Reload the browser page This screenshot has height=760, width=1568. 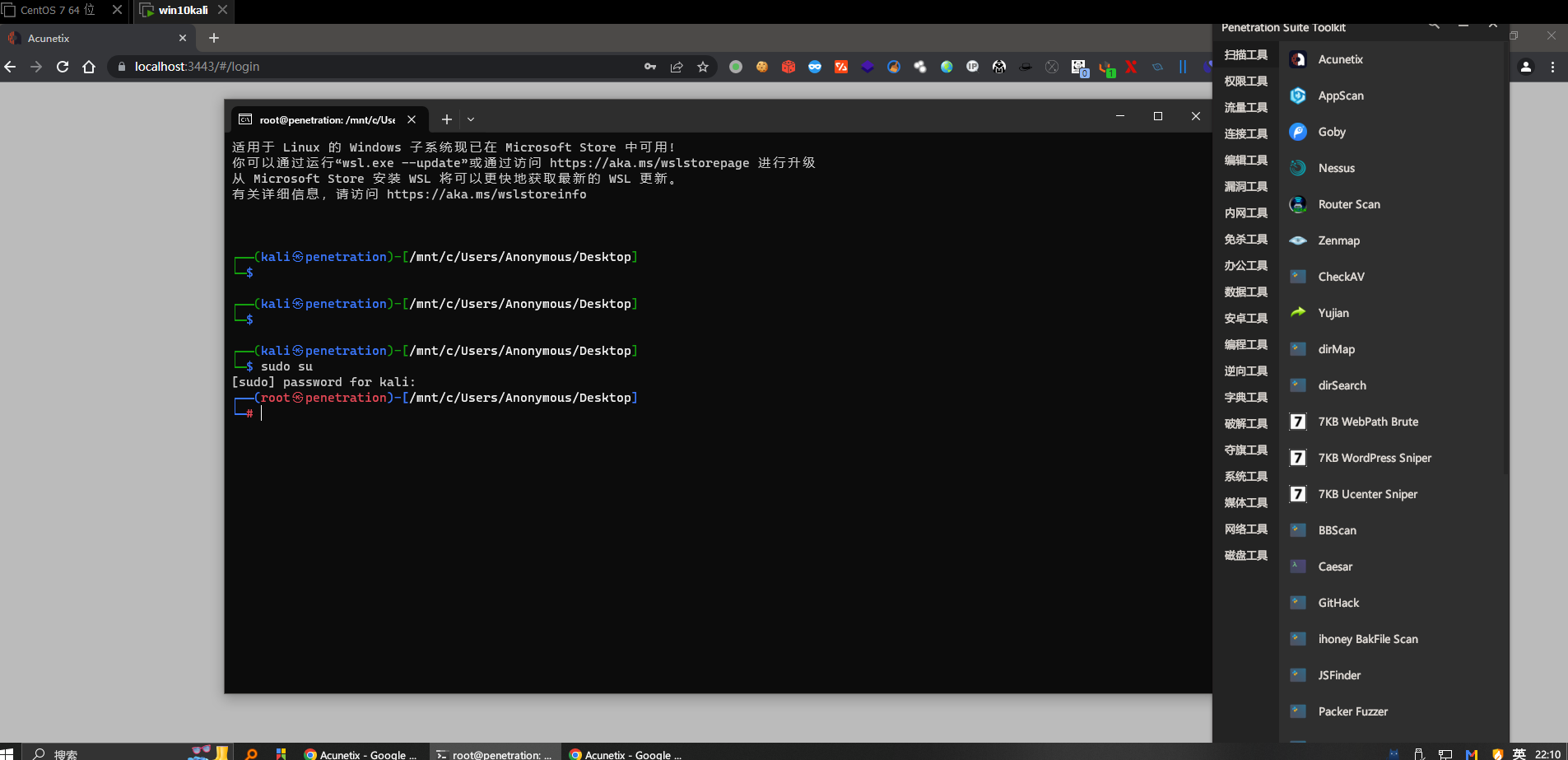click(x=63, y=67)
